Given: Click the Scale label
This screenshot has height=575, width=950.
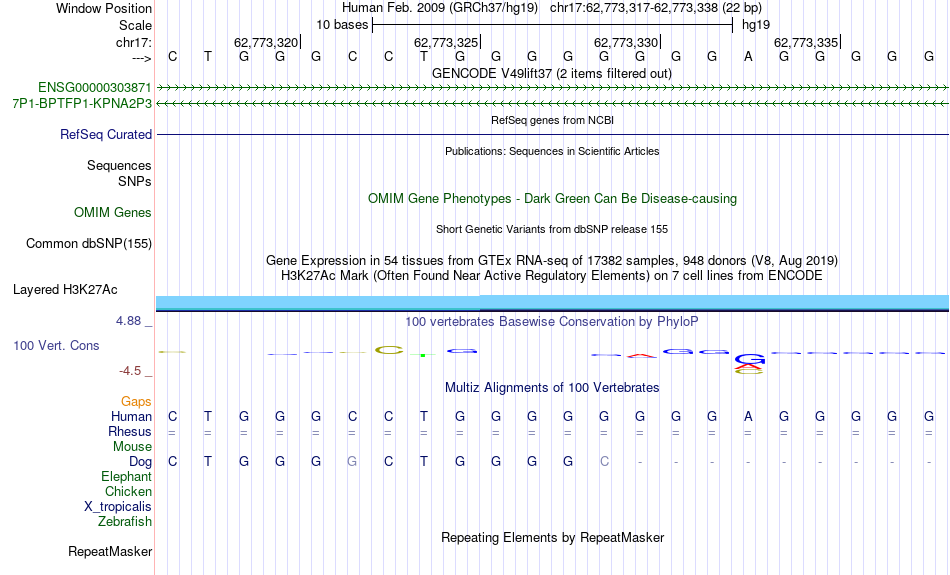Looking at the screenshot, I should coord(135,25).
